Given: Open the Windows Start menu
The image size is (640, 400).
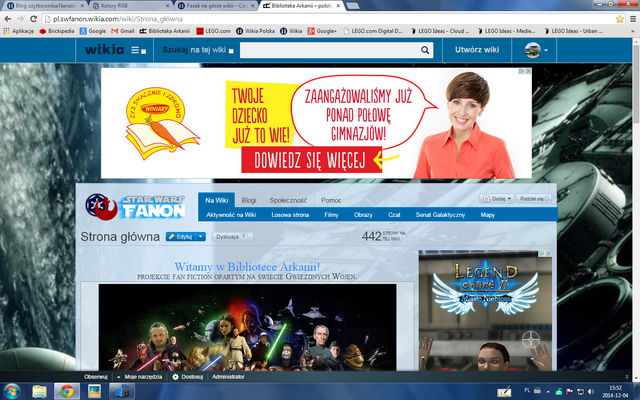Looking at the screenshot, I should coord(11,391).
